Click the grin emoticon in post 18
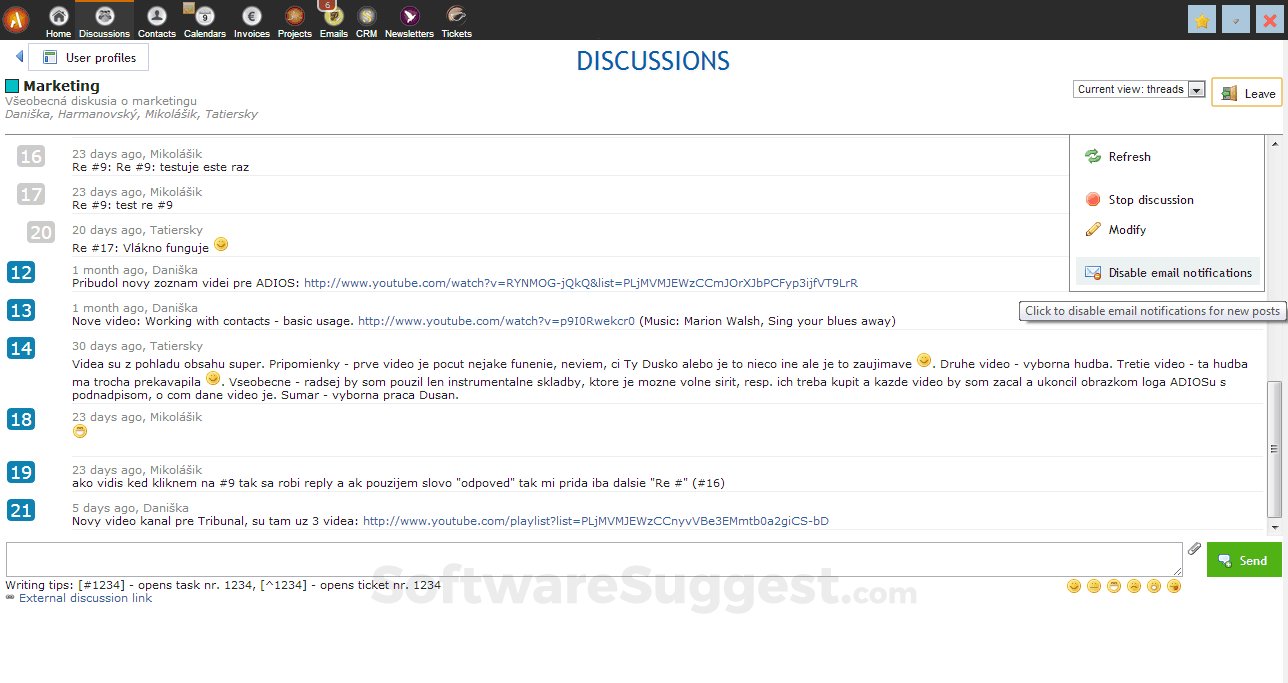This screenshot has height=683, width=1288. (x=80, y=431)
